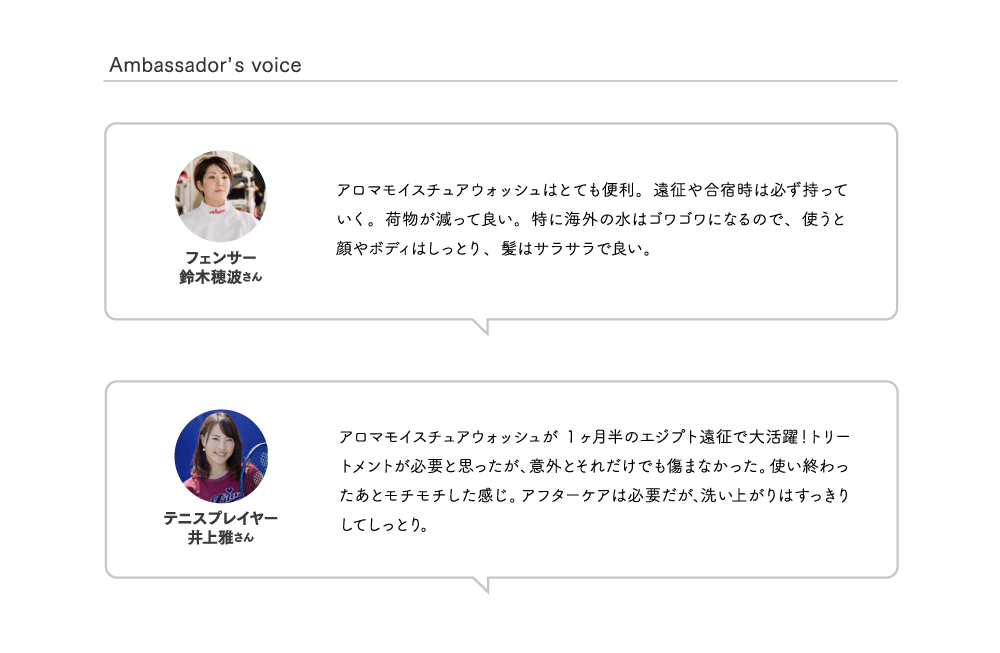Click the phrase 遠征や合宿時は必ず持って
The height and width of the screenshot is (653, 1000).
tap(751, 190)
